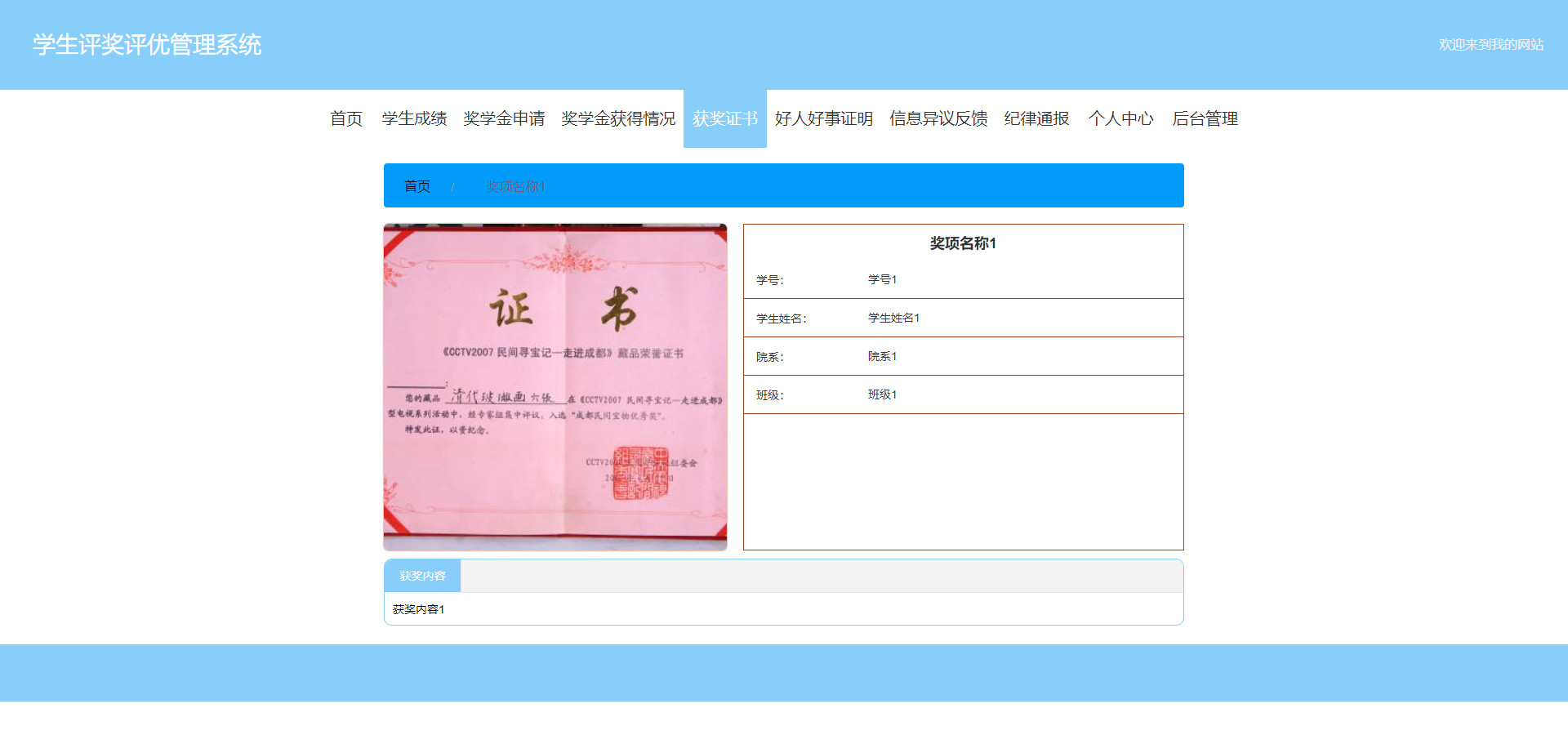This screenshot has width=1568, height=744.
Task: Click the 班级: field label
Action: coord(770,395)
